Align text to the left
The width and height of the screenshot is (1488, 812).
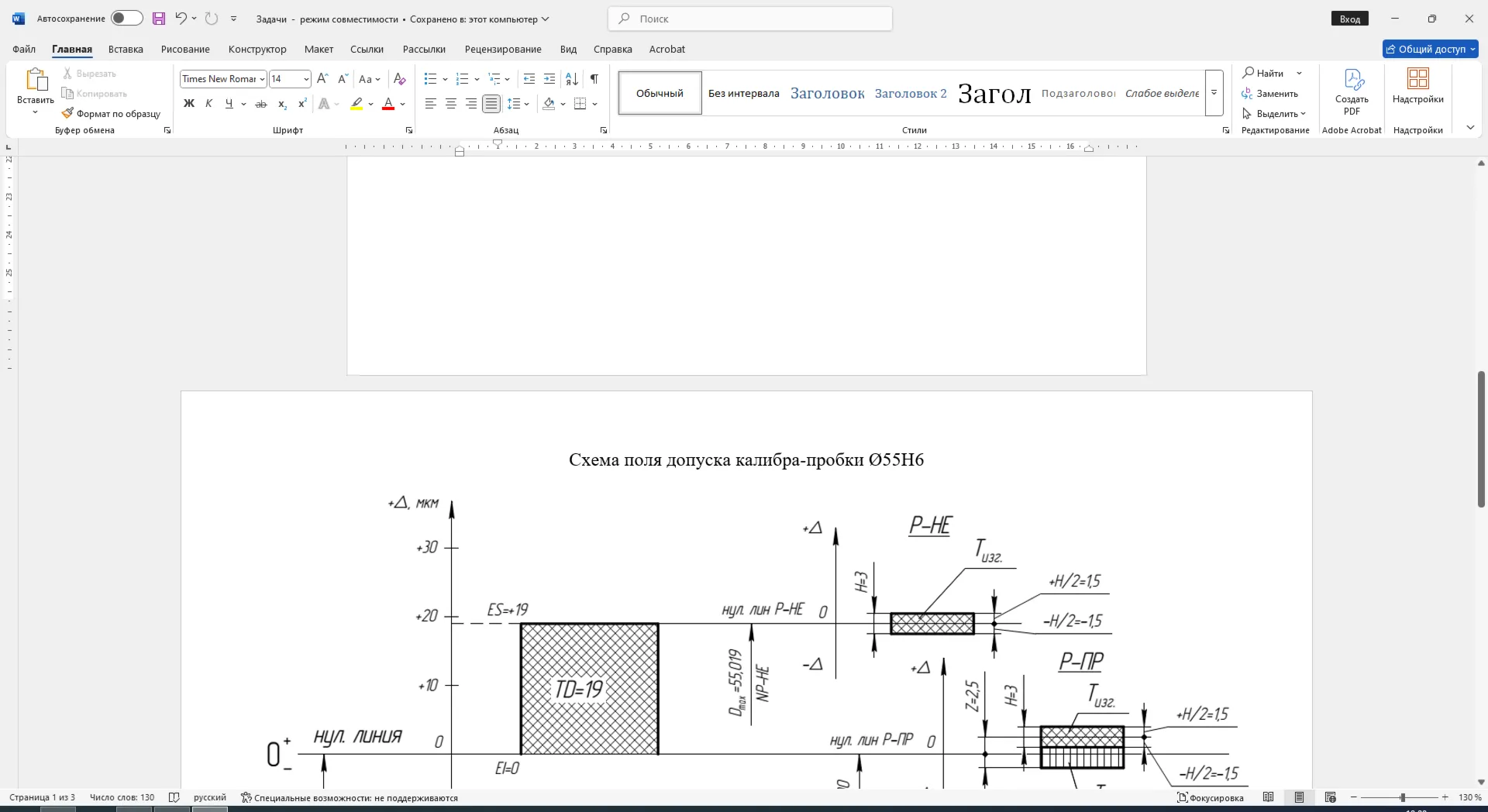431,104
